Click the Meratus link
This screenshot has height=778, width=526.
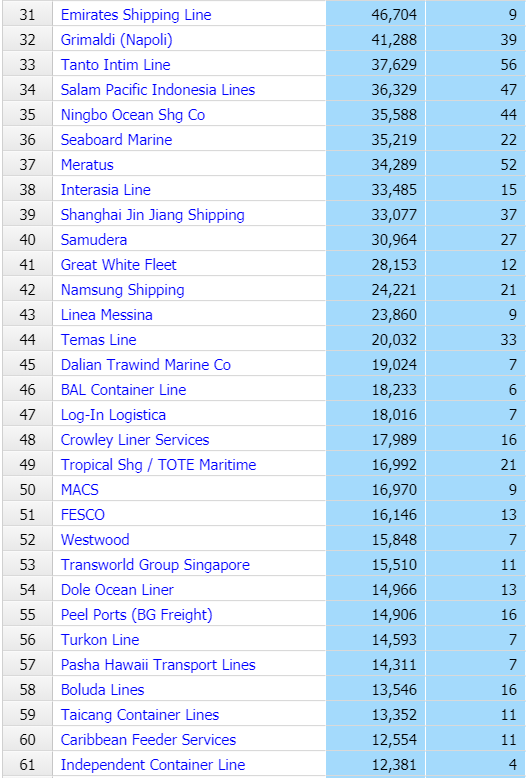click(x=87, y=165)
